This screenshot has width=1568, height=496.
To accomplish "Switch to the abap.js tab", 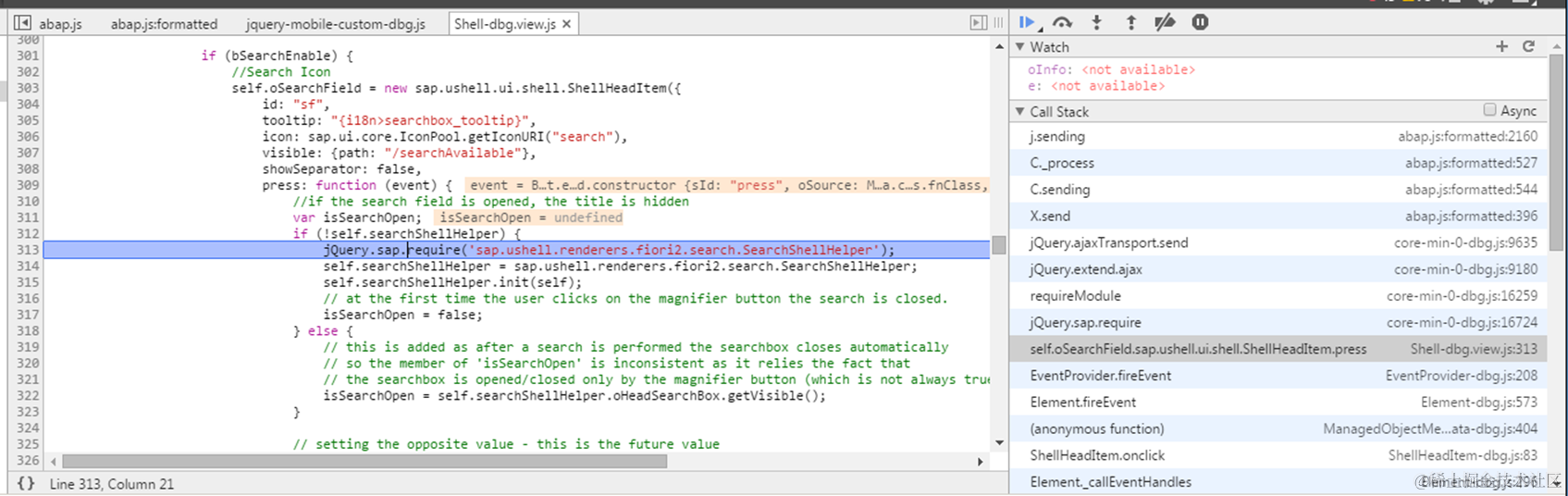I will tap(60, 24).
